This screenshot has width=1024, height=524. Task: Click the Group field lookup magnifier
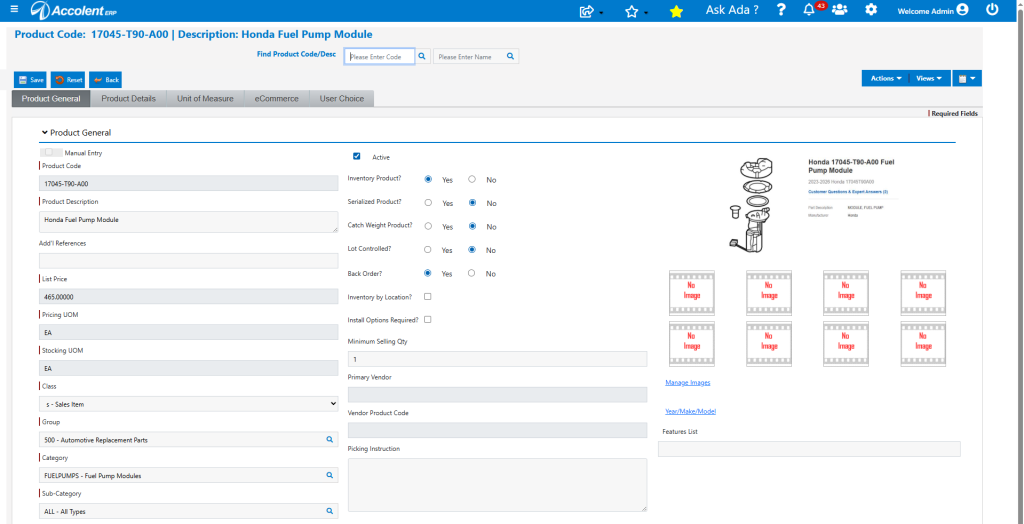[330, 440]
